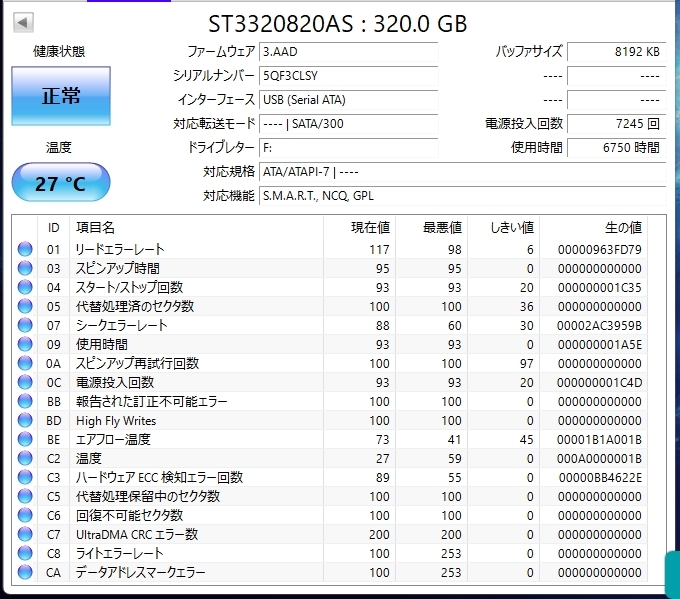
Task: Click status icon for UltraDMA CRC エラー数 row
Action: [x=25, y=535]
